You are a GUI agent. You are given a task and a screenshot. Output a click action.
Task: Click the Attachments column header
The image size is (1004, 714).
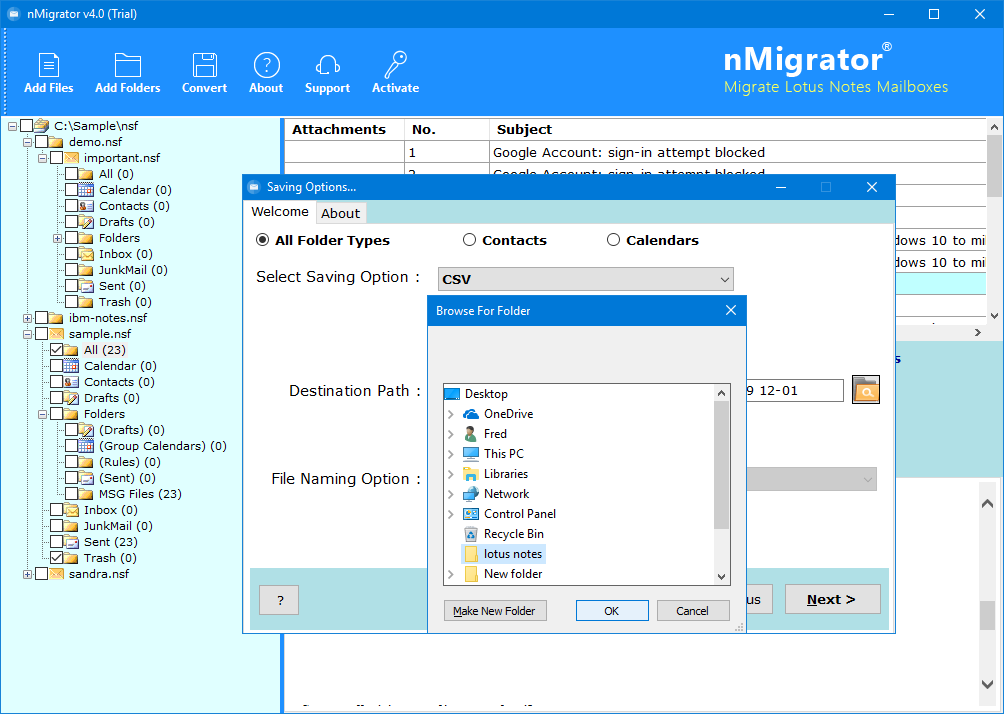344,129
